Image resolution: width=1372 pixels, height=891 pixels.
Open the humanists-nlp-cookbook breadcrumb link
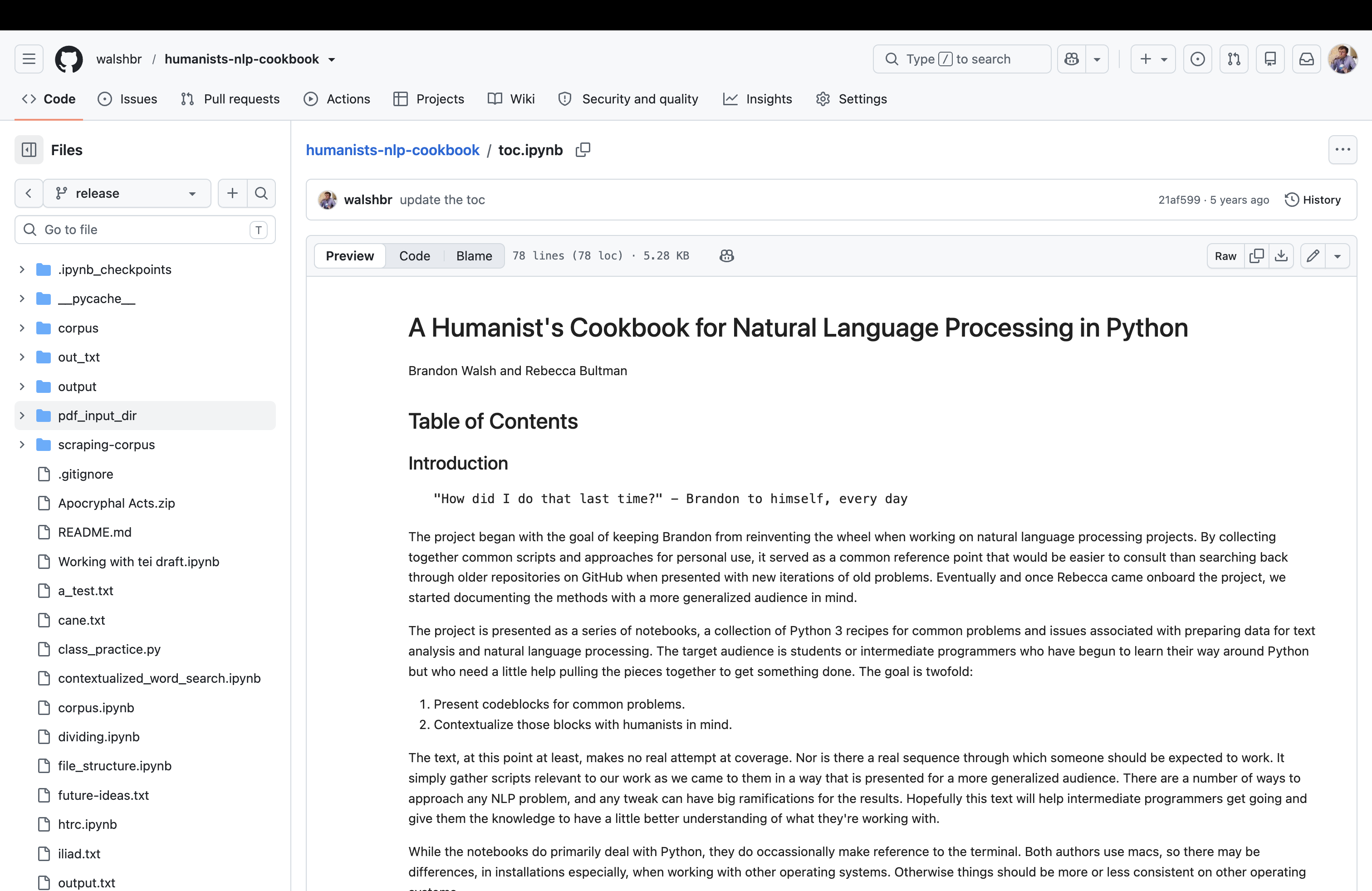392,150
